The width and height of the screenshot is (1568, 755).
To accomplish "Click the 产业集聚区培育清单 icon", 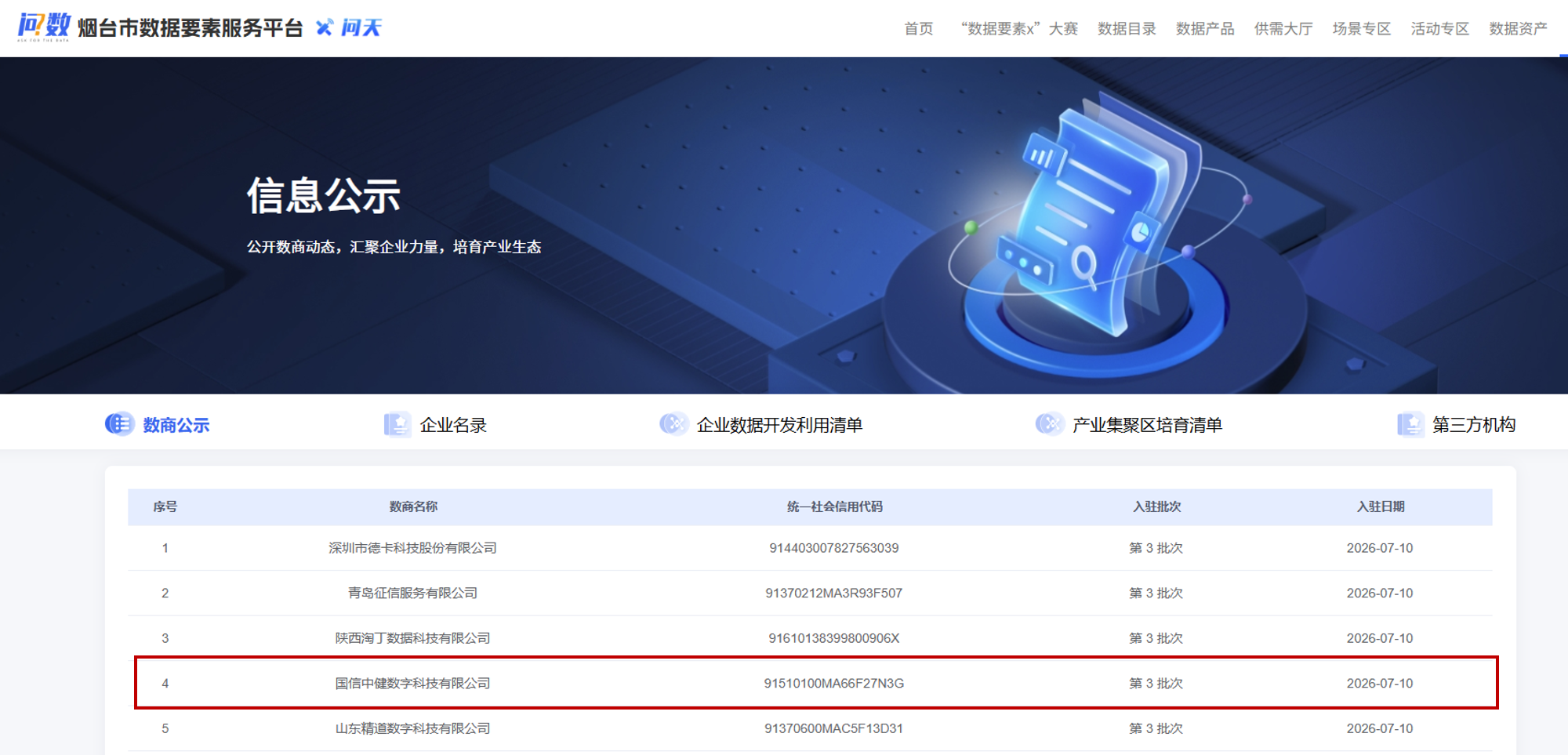I will 1050,424.
